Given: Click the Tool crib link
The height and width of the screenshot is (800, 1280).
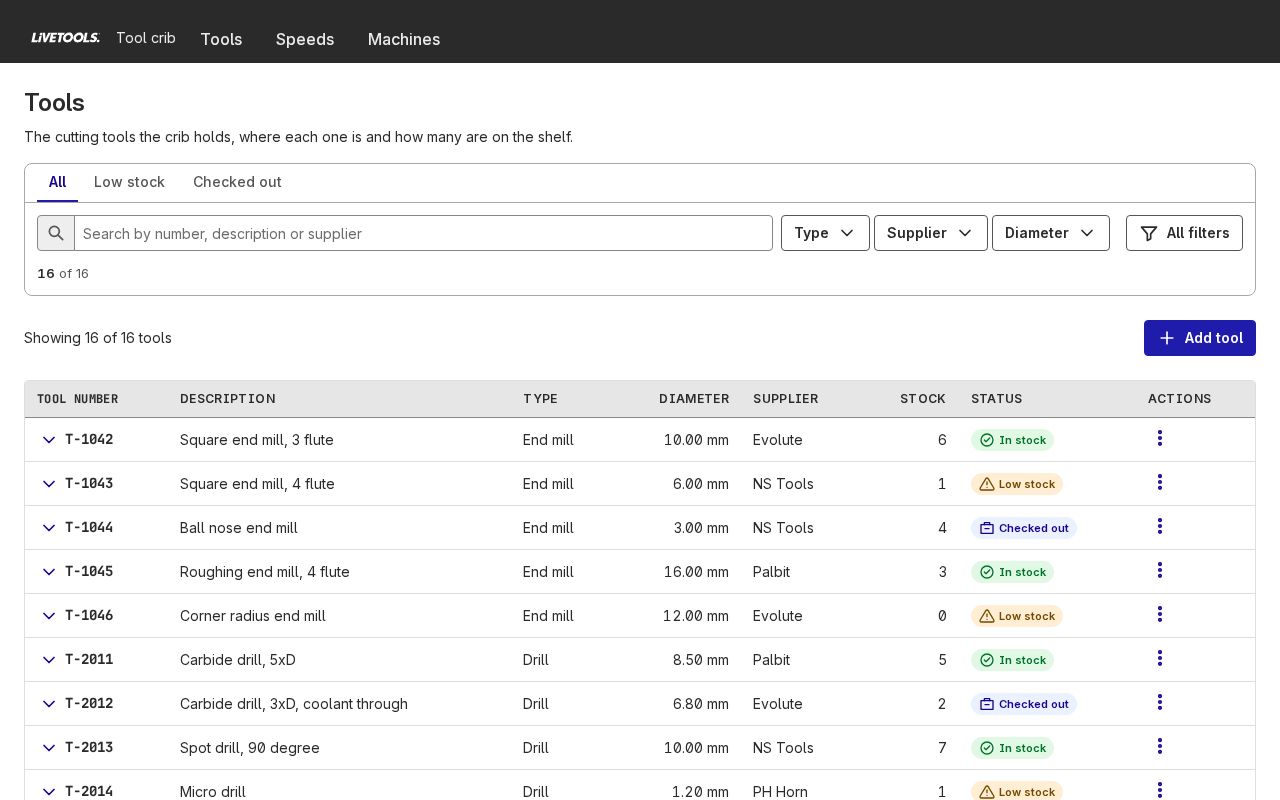Looking at the screenshot, I should coord(146,38).
